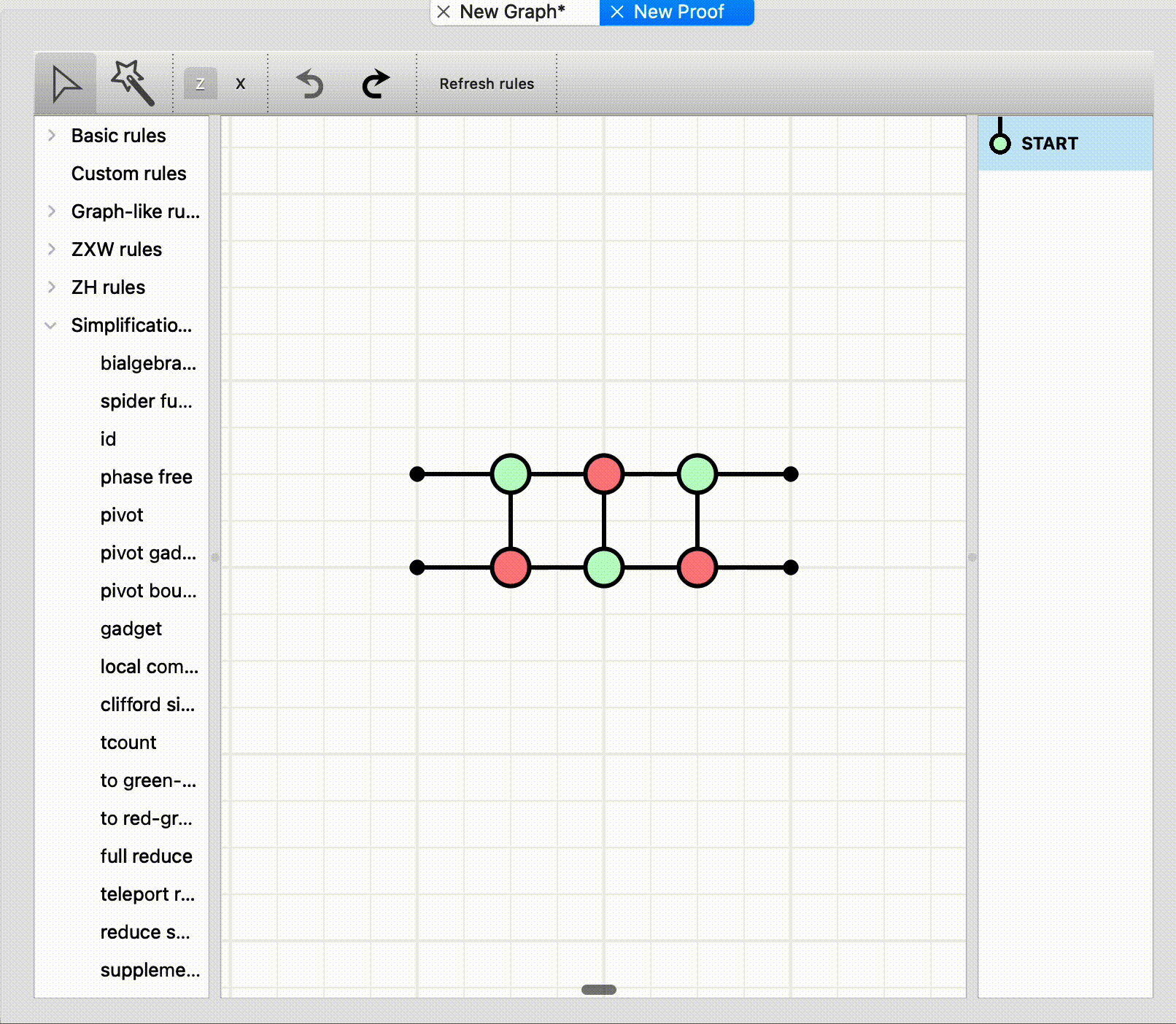Apply the teleport reduce rule

click(x=148, y=894)
